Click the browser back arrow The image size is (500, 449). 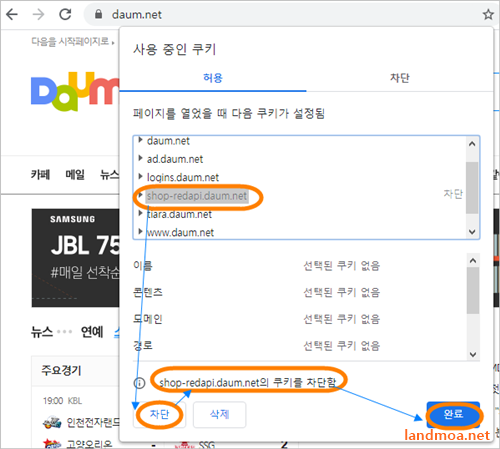(x=12, y=14)
